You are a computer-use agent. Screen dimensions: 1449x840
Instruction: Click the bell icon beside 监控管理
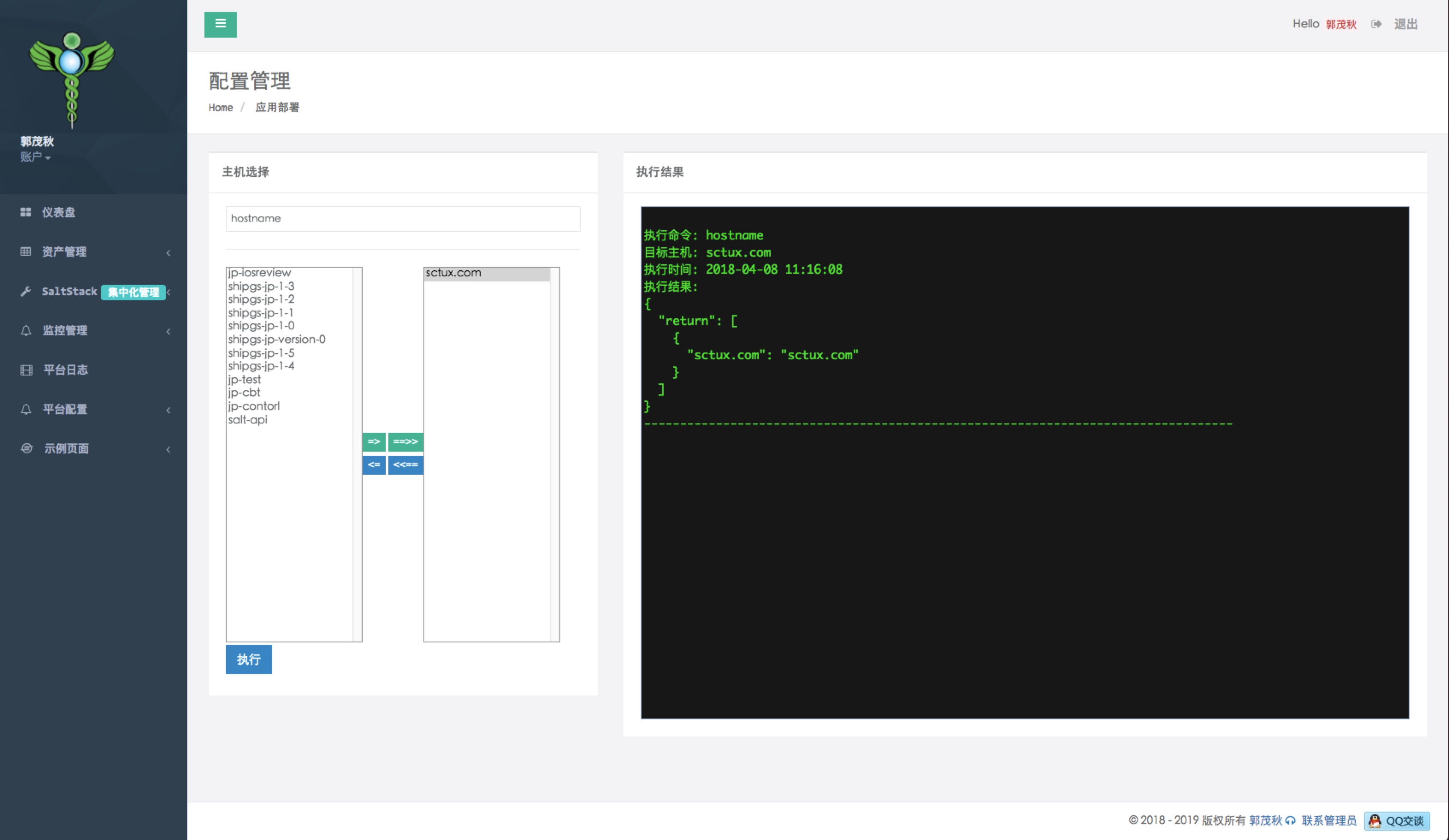tap(26, 331)
